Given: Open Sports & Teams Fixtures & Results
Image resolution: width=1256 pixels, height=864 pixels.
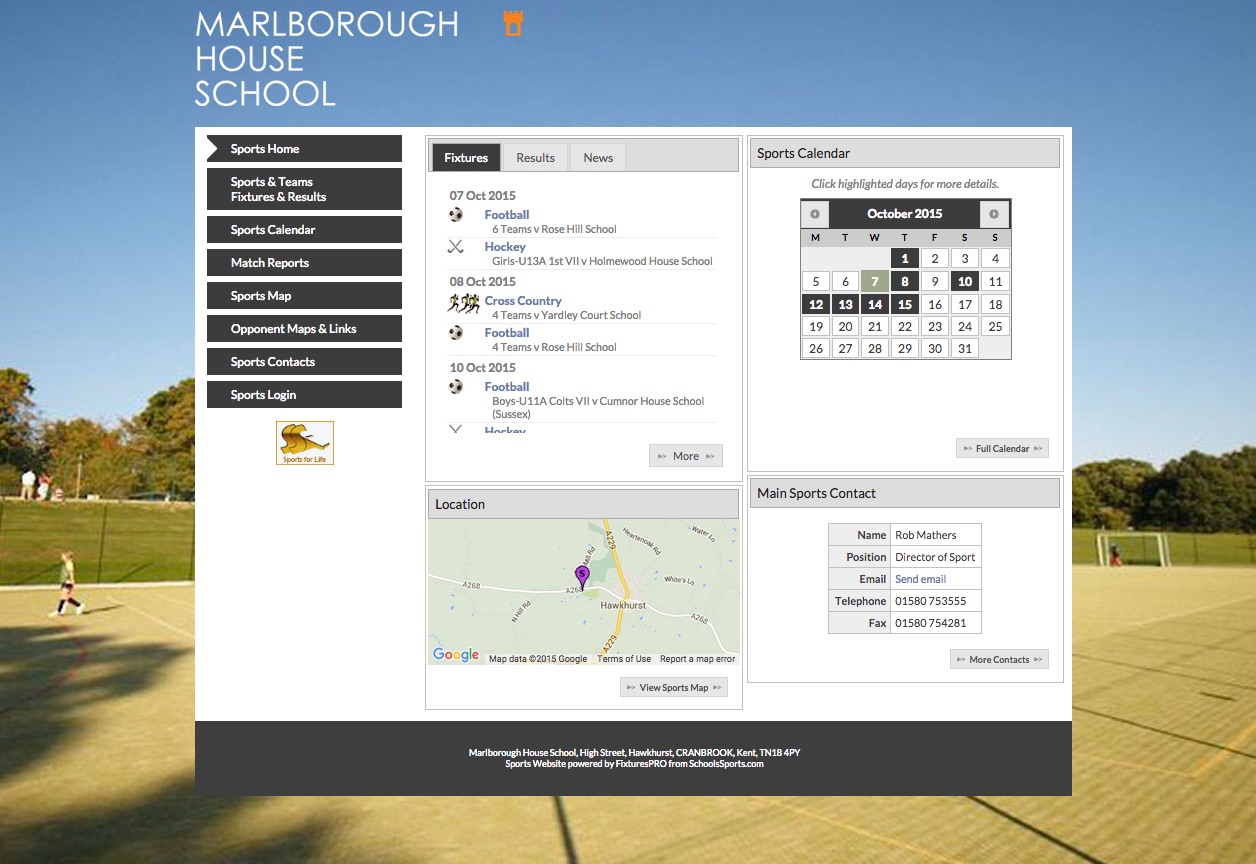Looking at the screenshot, I should (x=304, y=189).
